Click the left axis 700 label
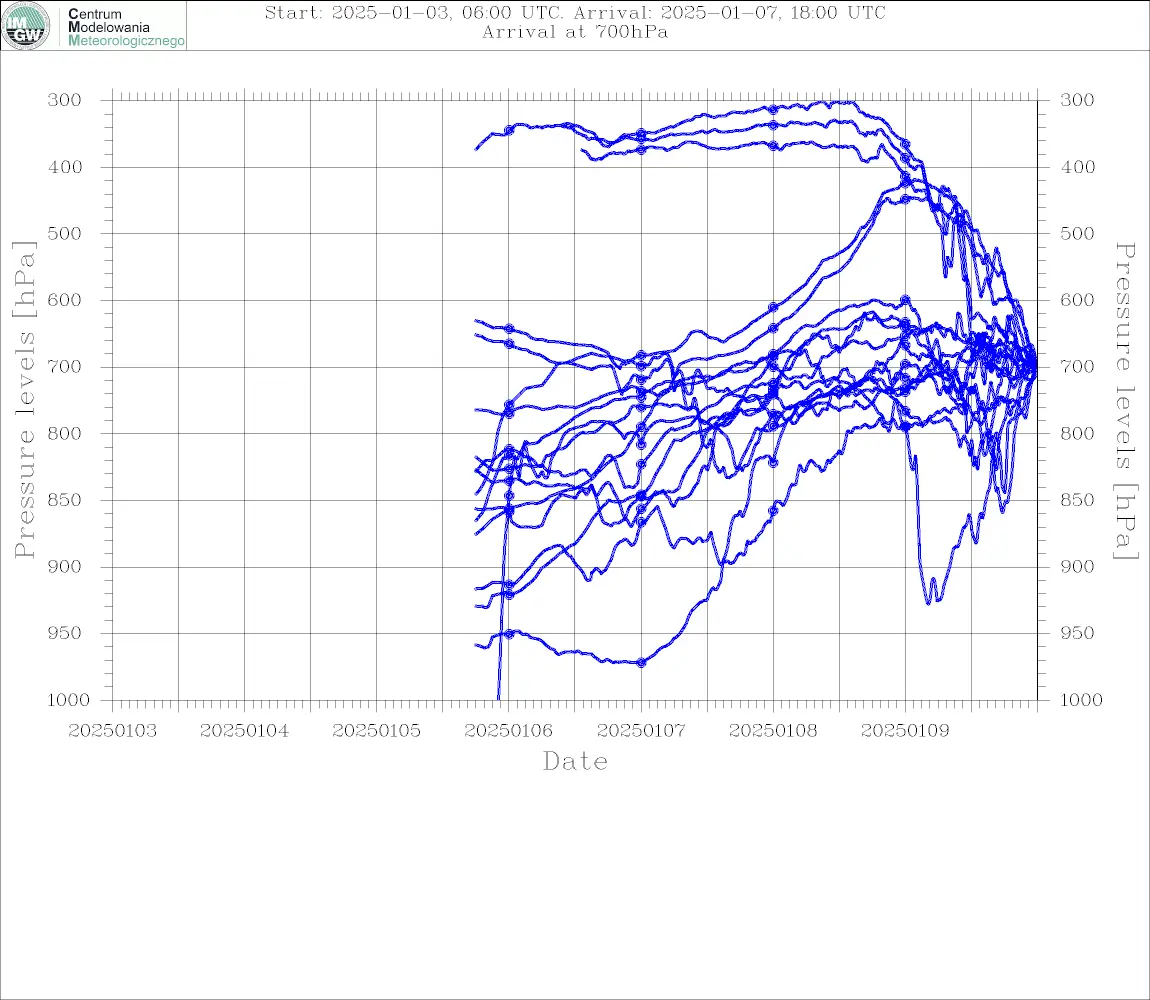1150x1000 pixels. click(x=65, y=366)
